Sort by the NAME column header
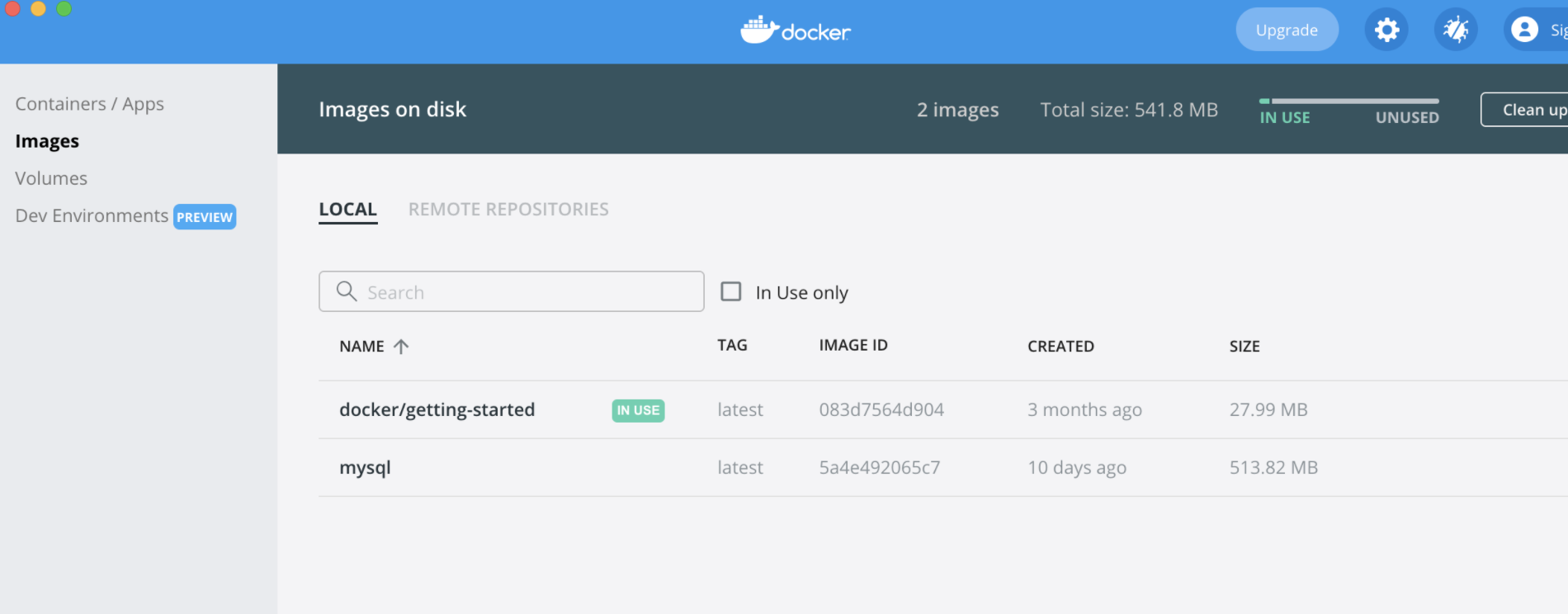Image resolution: width=1568 pixels, height=614 pixels. point(361,347)
